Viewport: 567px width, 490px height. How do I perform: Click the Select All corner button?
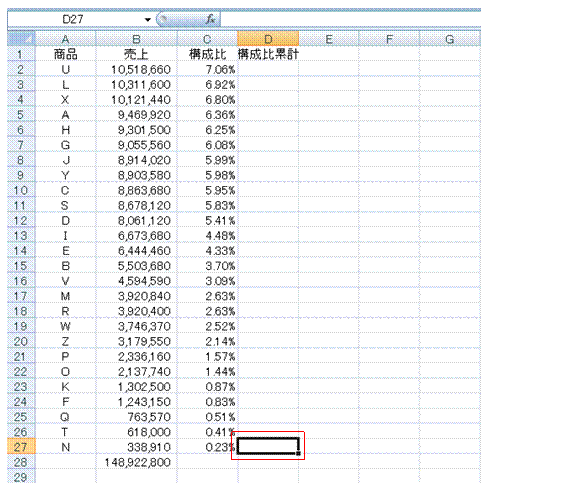(21, 38)
